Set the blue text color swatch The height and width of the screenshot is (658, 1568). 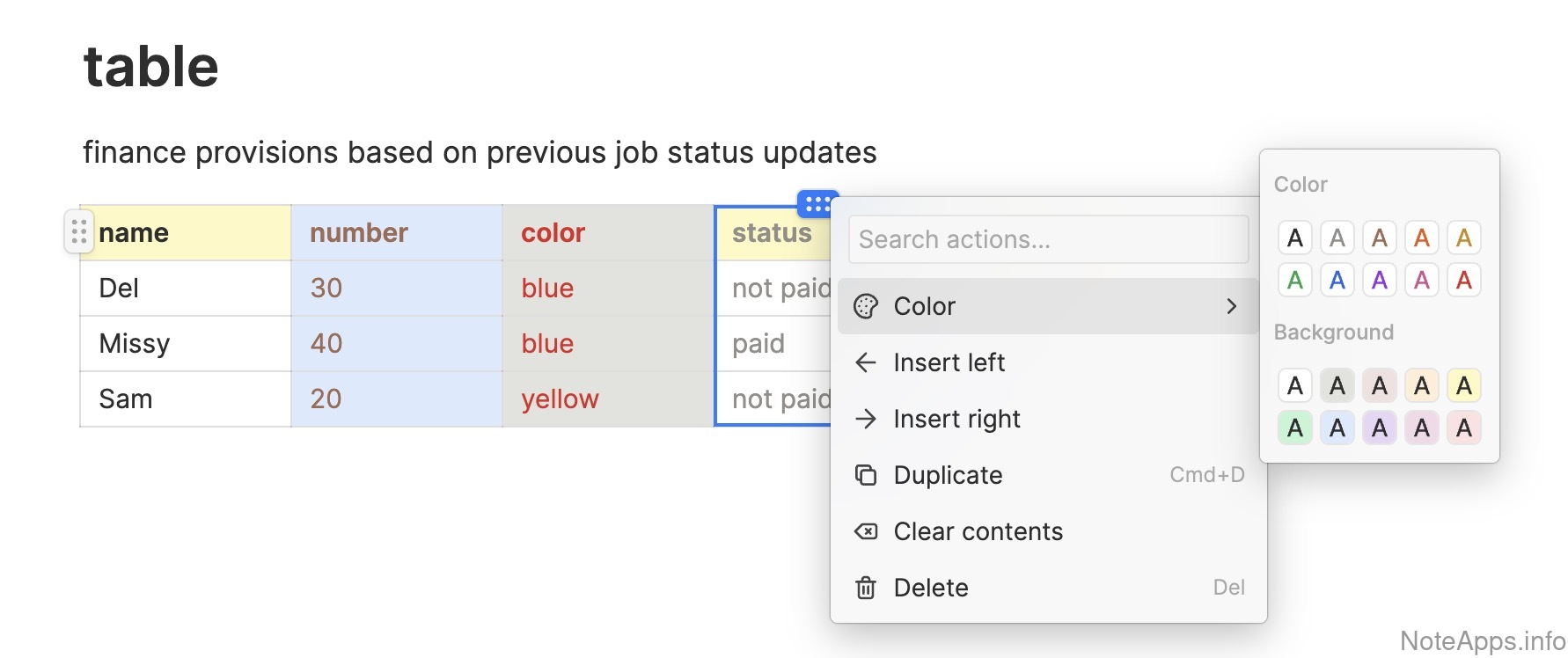(x=1337, y=281)
